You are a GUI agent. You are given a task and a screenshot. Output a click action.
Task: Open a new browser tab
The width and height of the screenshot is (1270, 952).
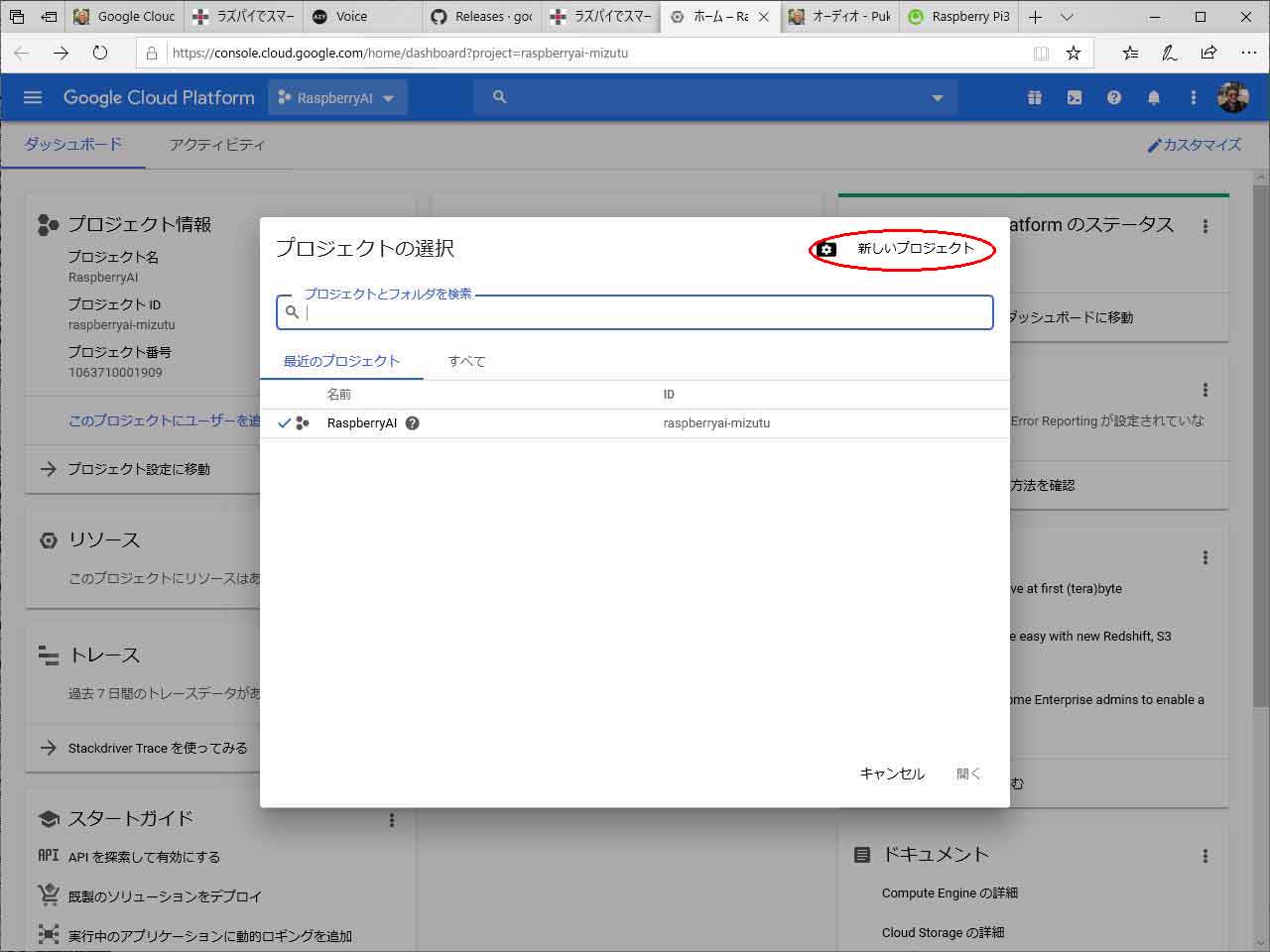[x=1035, y=17]
